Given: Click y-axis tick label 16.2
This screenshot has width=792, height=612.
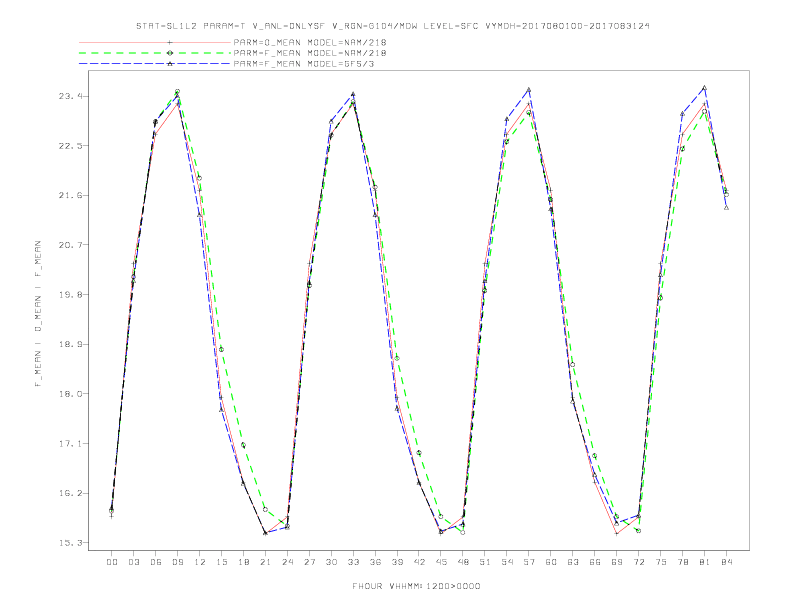Looking at the screenshot, I should 70,493.
